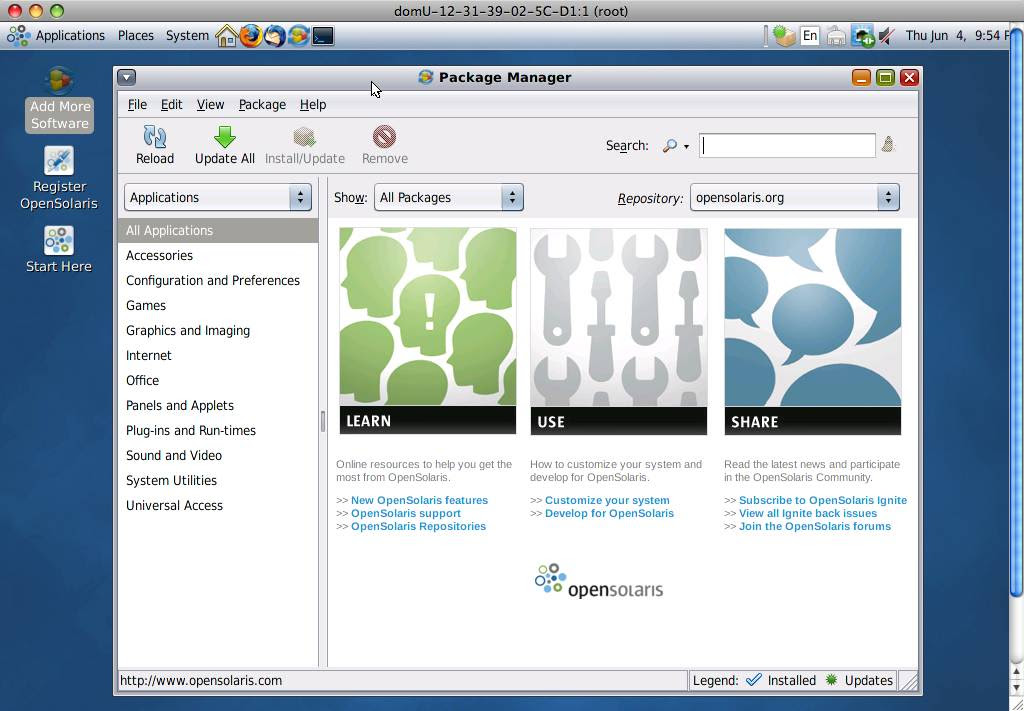Open New OpenSolaris features link
This screenshot has width=1024, height=711.
tap(419, 500)
